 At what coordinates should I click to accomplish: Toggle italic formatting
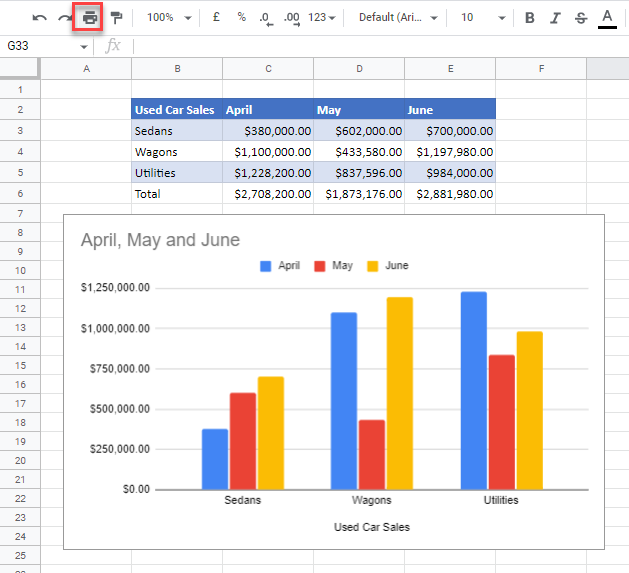(x=555, y=18)
